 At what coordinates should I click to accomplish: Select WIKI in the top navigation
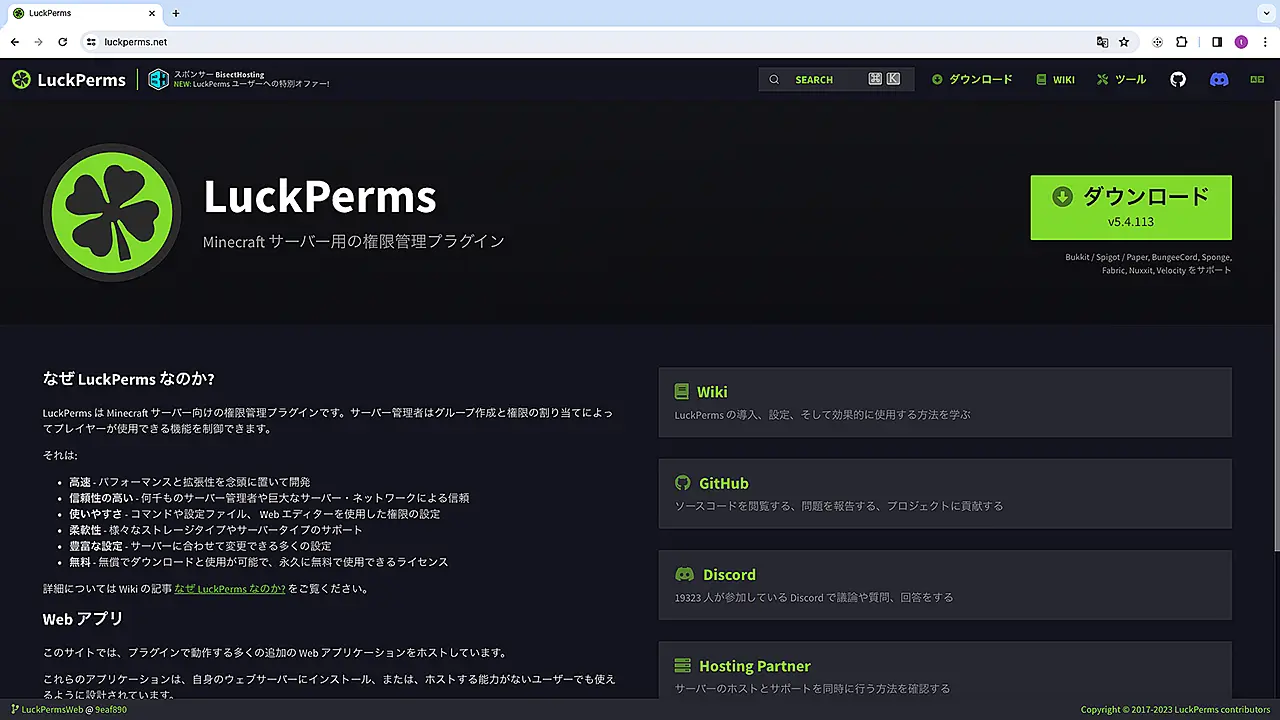coord(1055,80)
